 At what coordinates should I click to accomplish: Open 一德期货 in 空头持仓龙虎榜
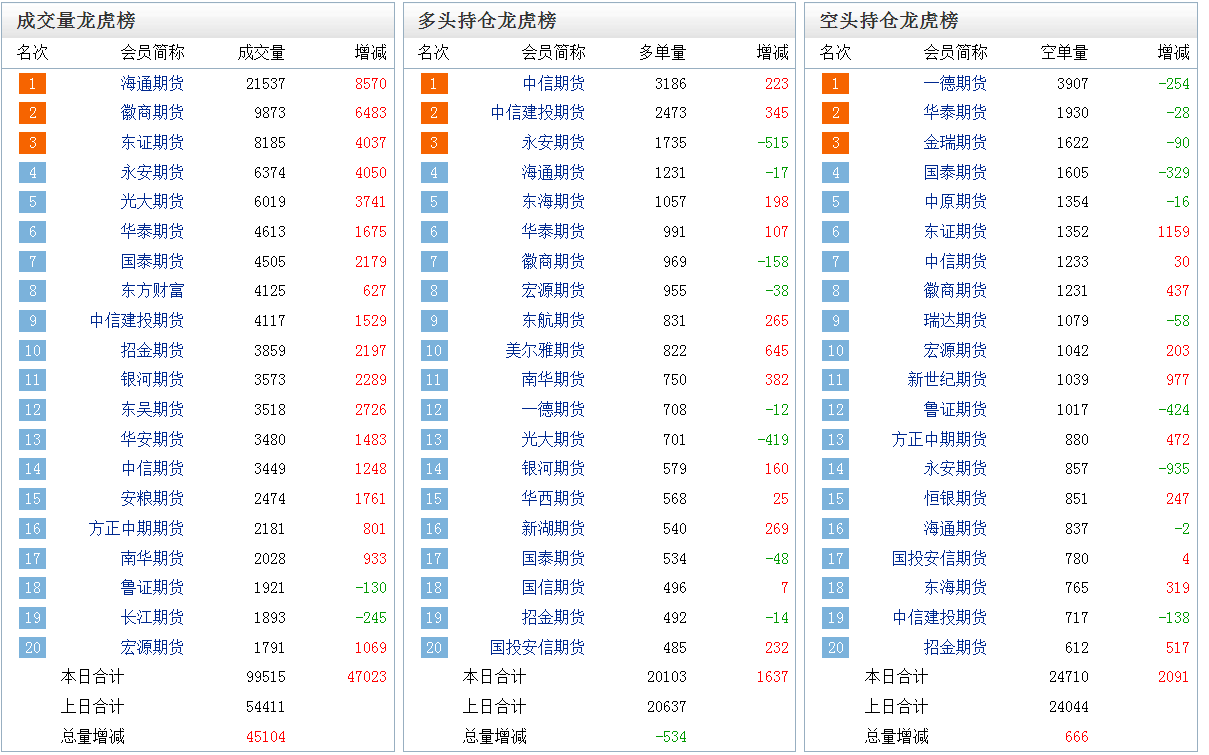click(x=954, y=84)
